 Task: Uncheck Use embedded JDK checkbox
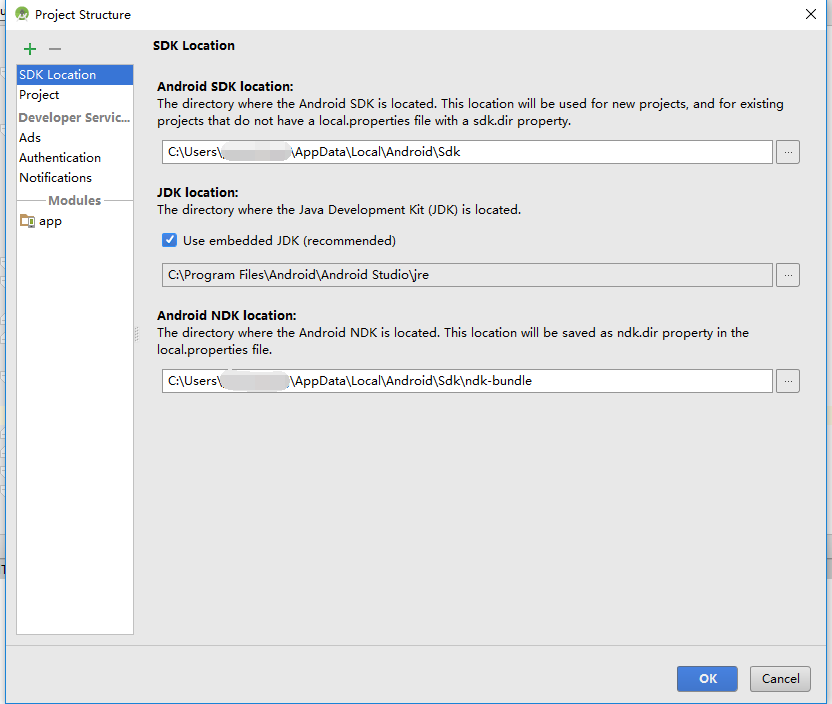[x=169, y=240]
